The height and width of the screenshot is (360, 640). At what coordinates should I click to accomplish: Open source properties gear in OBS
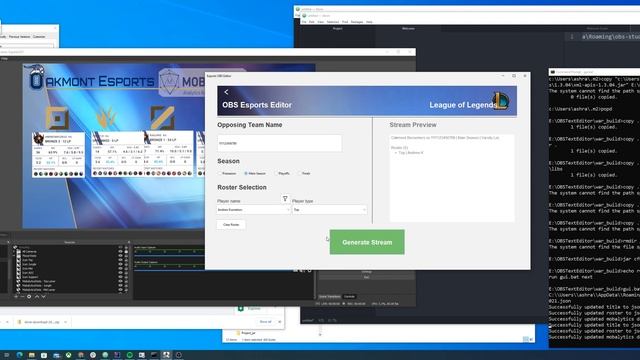point(29,296)
